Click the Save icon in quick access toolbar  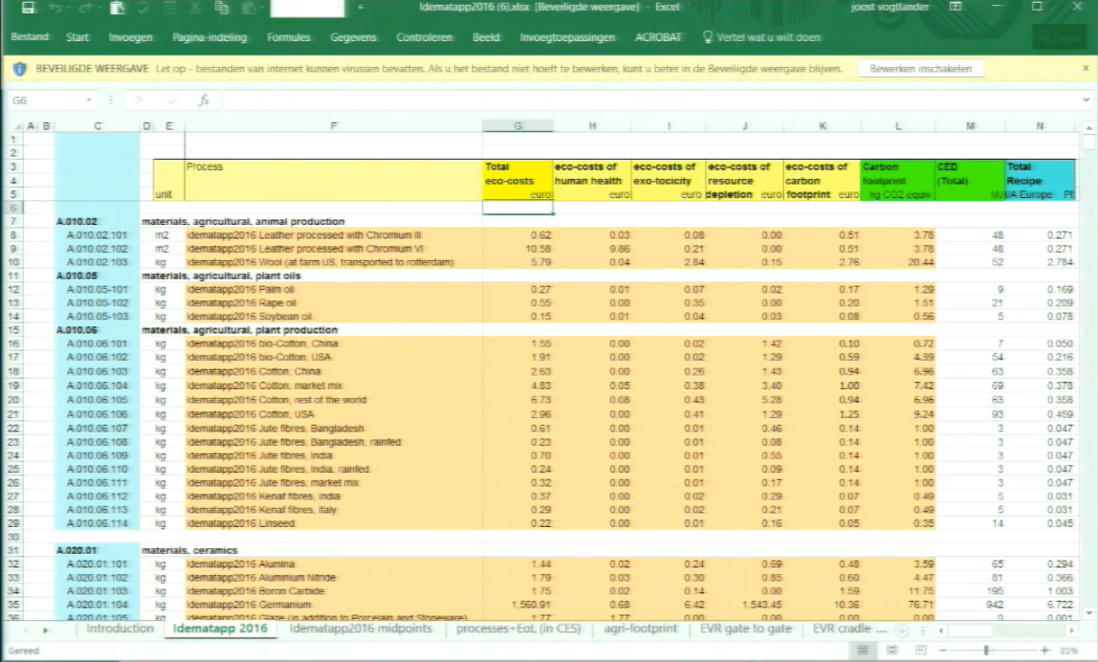click(x=28, y=8)
